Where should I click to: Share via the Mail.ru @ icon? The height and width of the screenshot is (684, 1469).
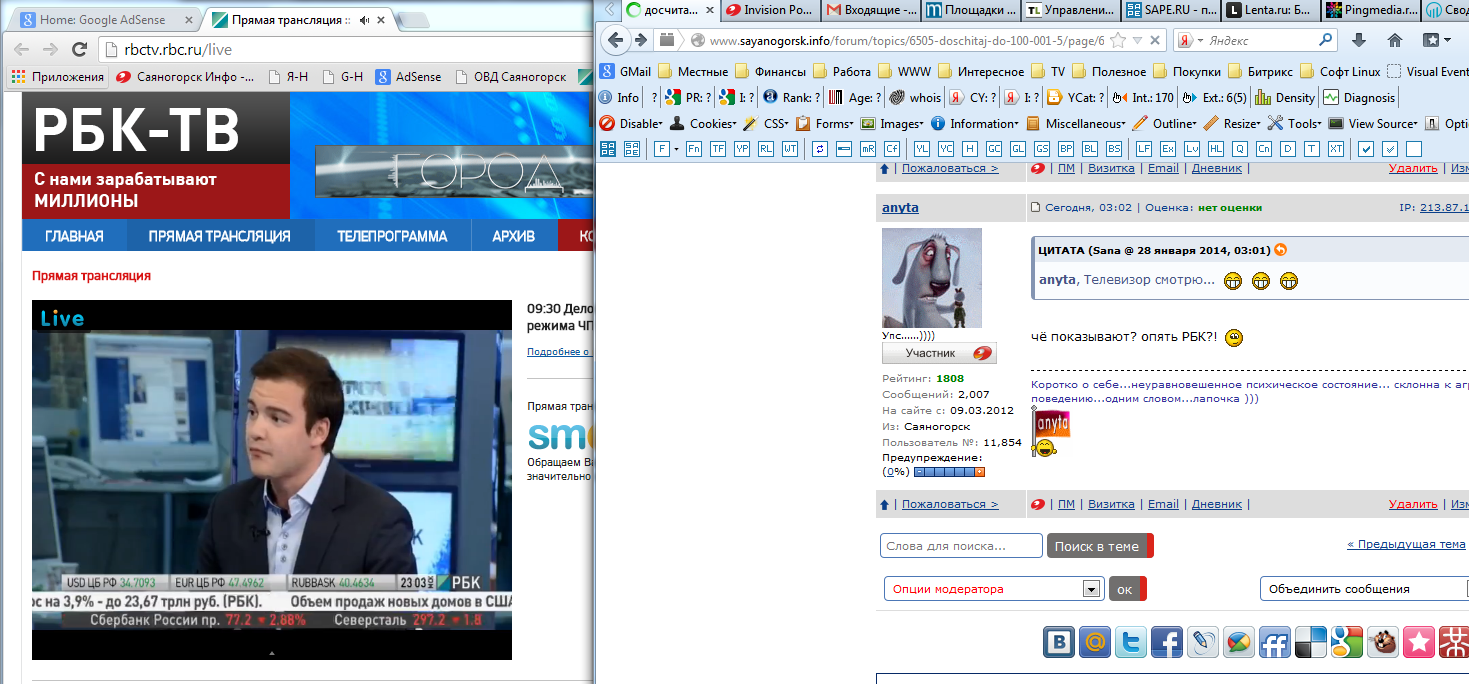[1095, 642]
